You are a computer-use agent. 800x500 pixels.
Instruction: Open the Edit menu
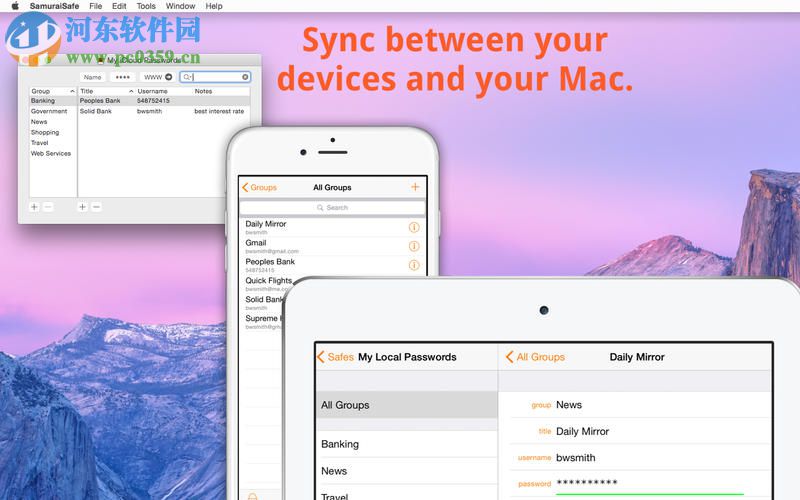(x=119, y=6)
